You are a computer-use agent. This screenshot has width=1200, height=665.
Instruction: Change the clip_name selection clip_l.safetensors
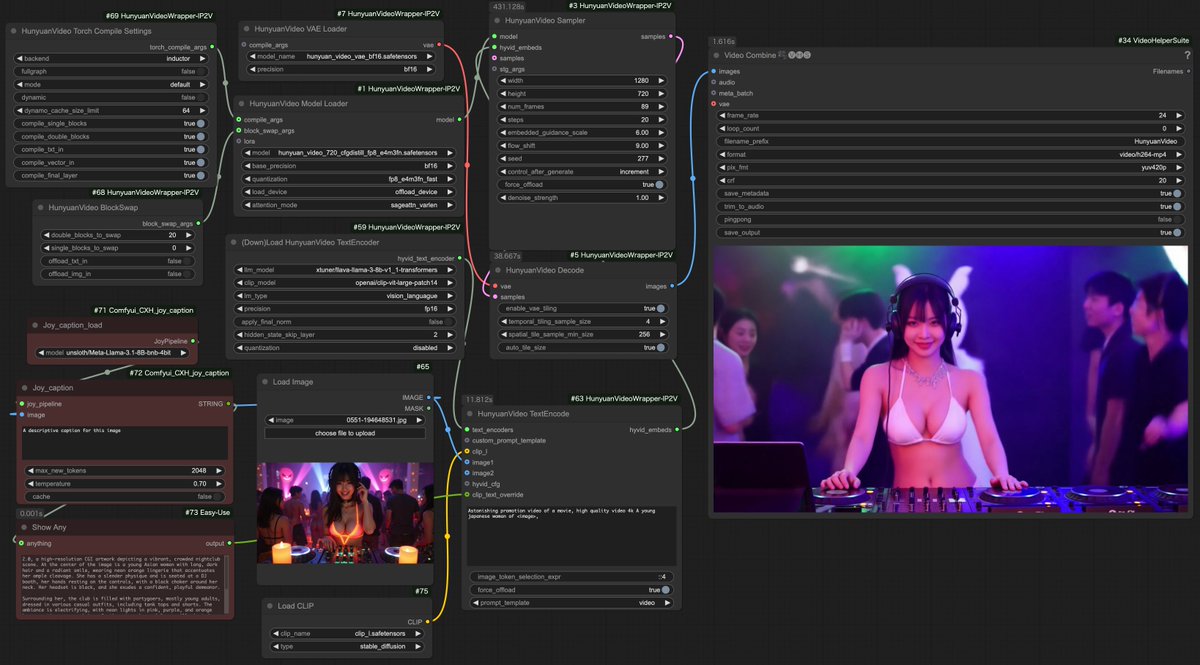pos(347,633)
